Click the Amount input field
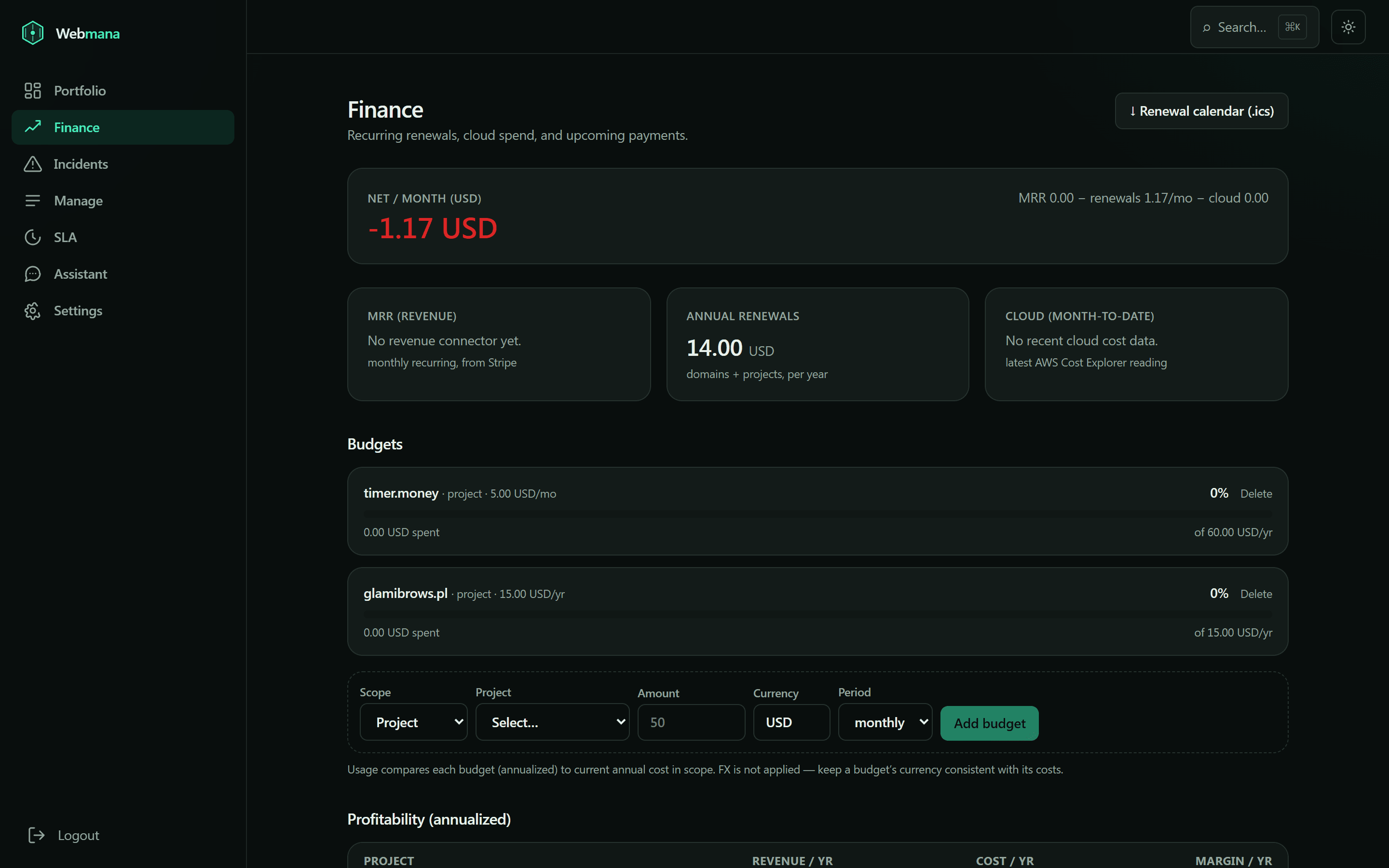This screenshot has height=868, width=1389. pyautogui.click(x=691, y=722)
